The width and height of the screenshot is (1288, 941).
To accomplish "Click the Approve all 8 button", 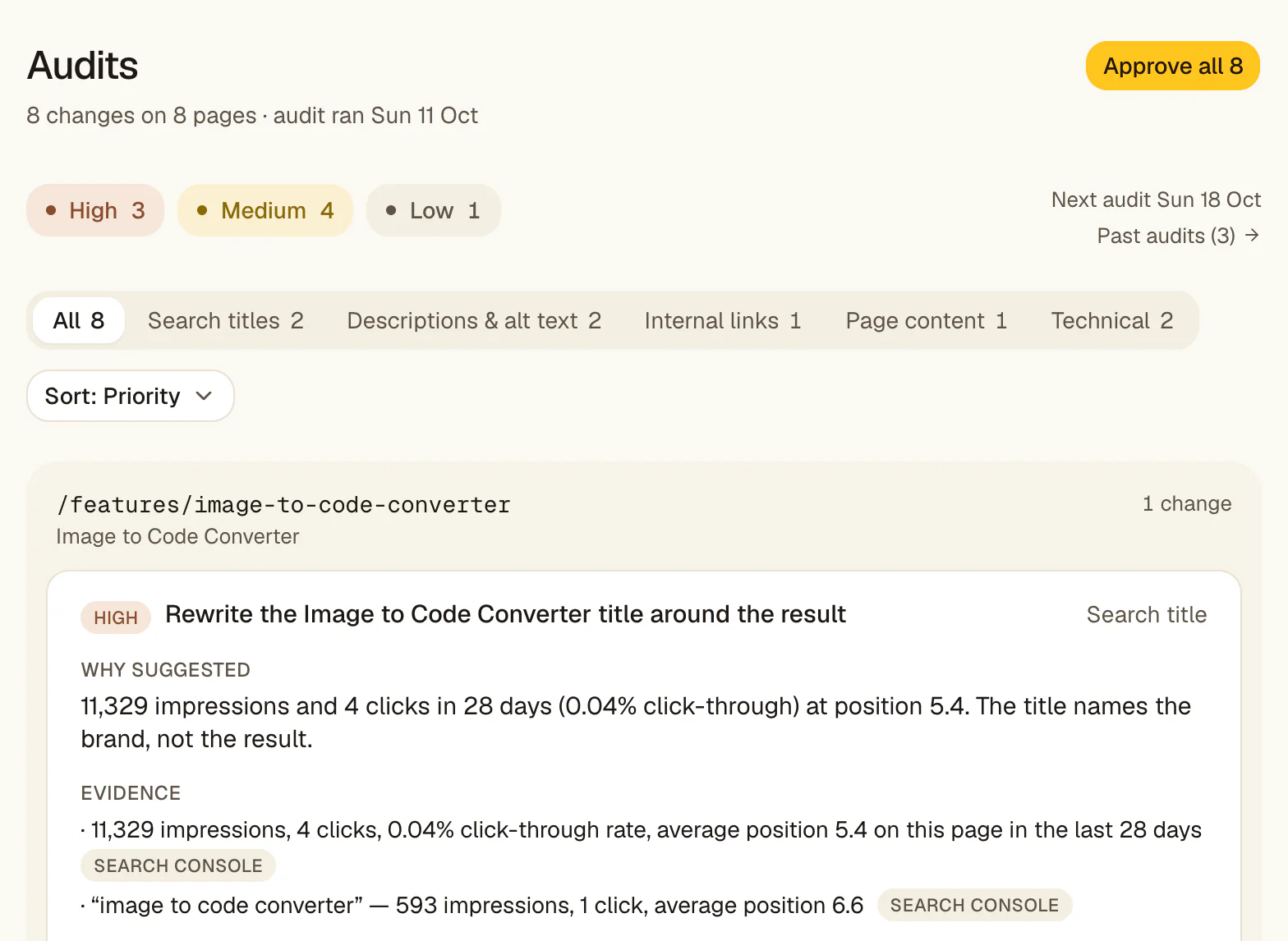I will [x=1172, y=66].
